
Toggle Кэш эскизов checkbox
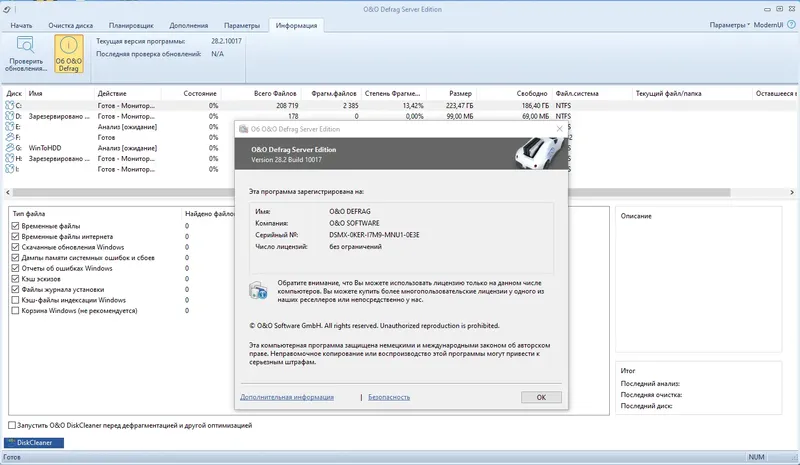15,279
